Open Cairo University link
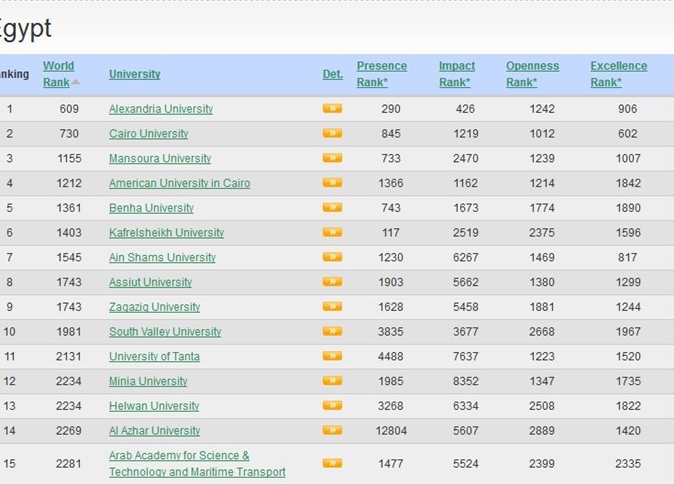Image resolution: width=674 pixels, height=485 pixels. tap(148, 134)
